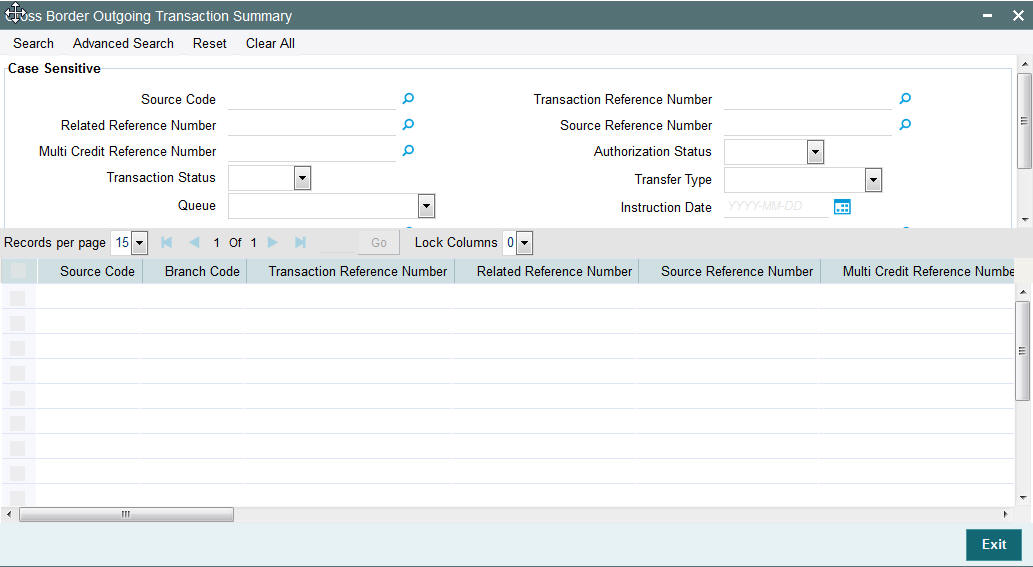The width and height of the screenshot is (1033, 567).
Task: Click Multi Credit Reference Number column header
Action: click(x=928, y=271)
